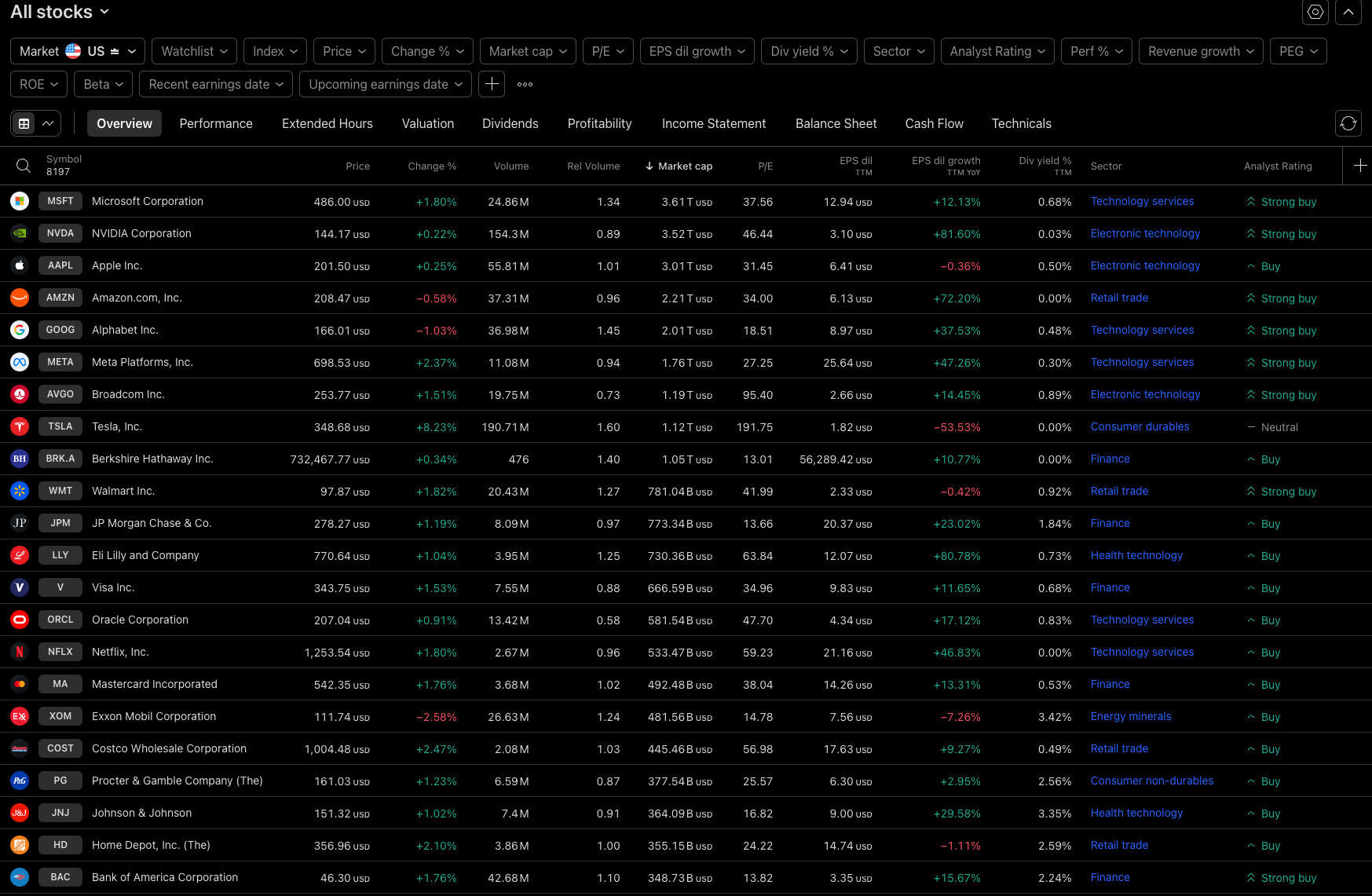Image resolution: width=1372 pixels, height=896 pixels.
Task: Open the MSFT ticker symbol
Action: tap(60, 202)
